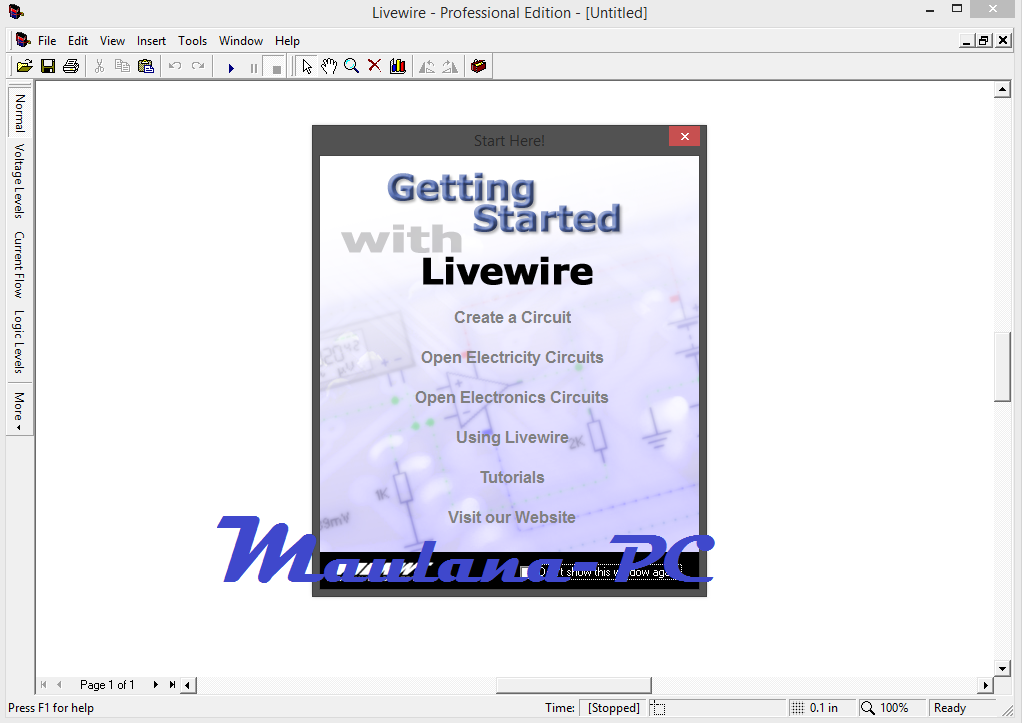
Task: Select the Pan hand tool
Action: coord(329,66)
